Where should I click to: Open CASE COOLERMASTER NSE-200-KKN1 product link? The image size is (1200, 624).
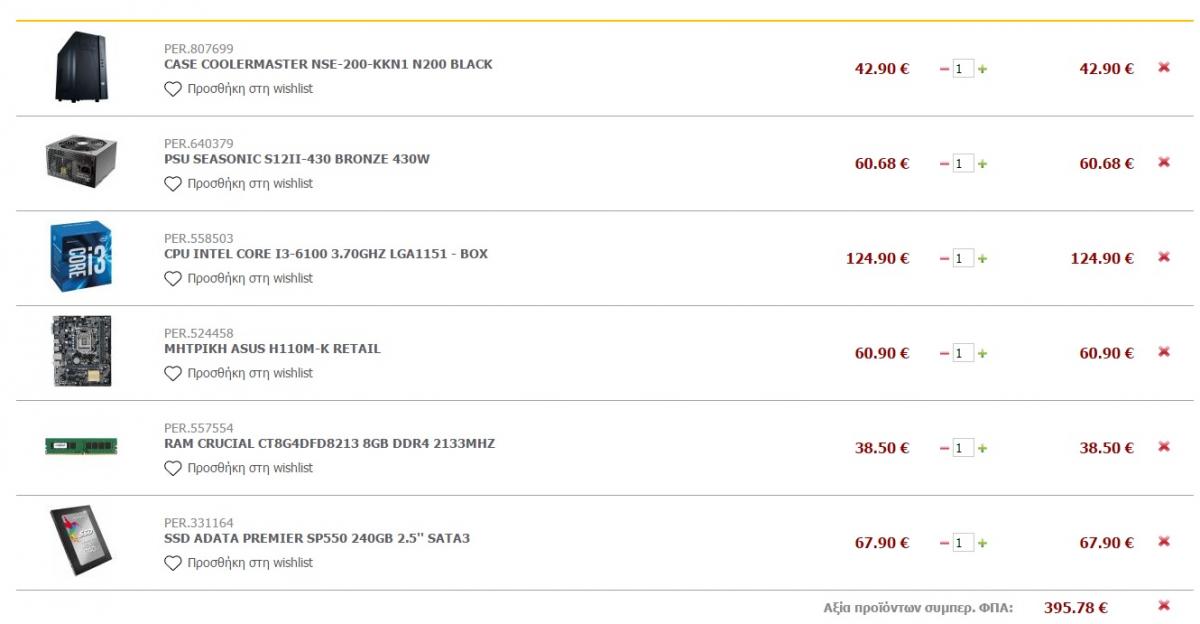click(328, 64)
